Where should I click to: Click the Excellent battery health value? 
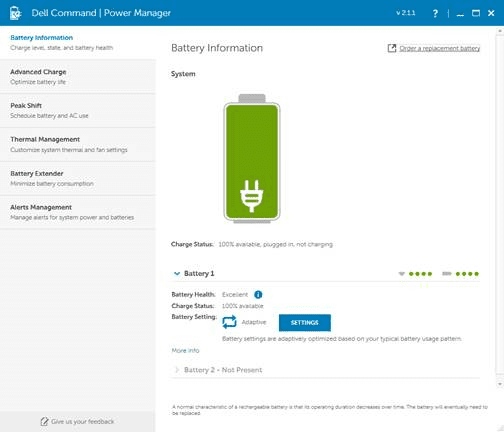[235, 295]
